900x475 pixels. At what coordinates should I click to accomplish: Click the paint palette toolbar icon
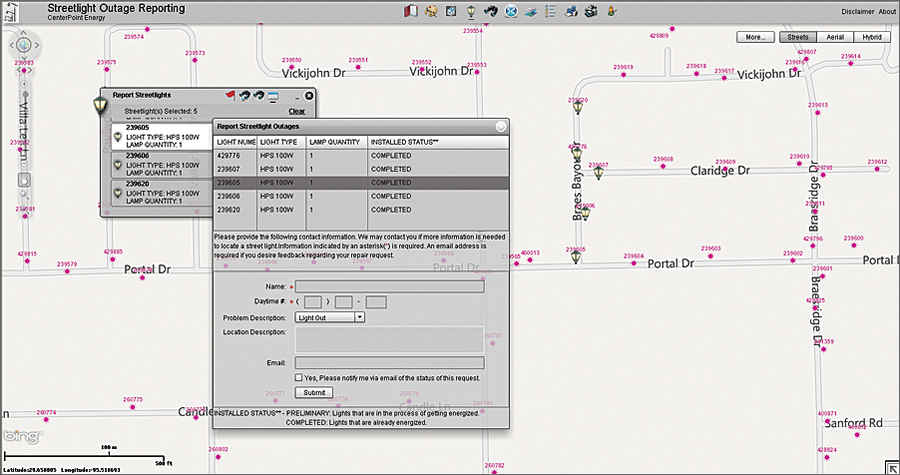coord(431,12)
